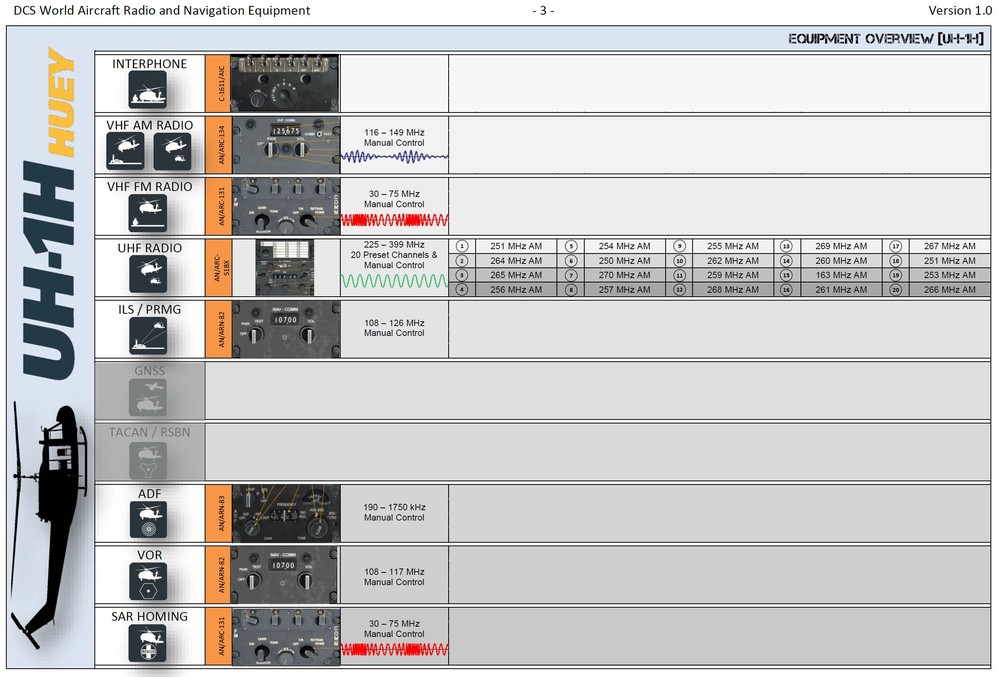Open the AN/ARC-134 VHF AM panel image
The height and width of the screenshot is (677, 1000).
(x=286, y=145)
